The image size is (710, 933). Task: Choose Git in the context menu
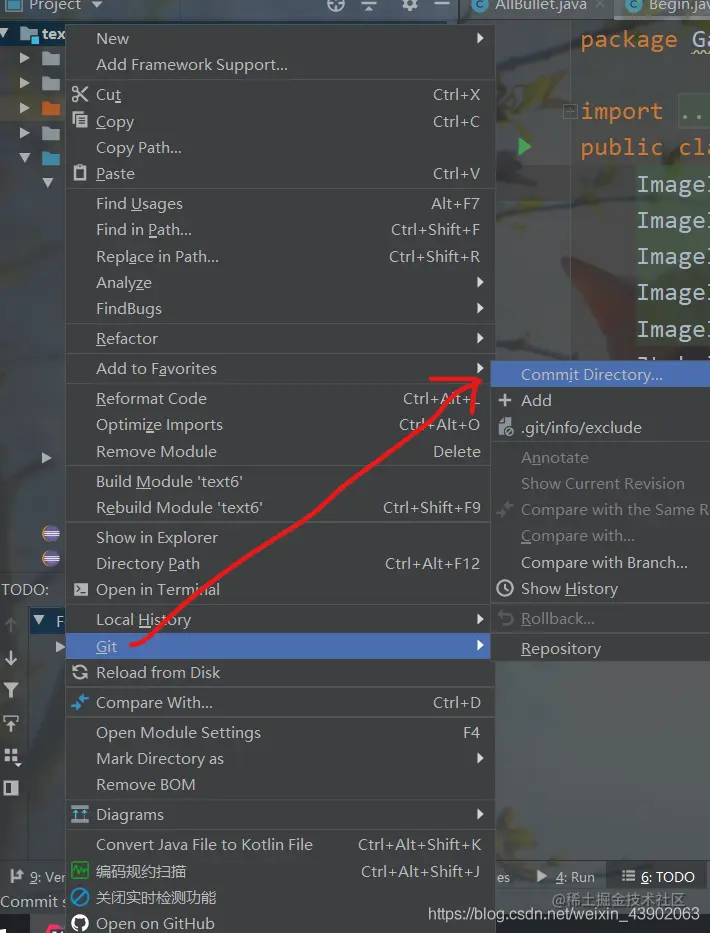pyautogui.click(x=278, y=646)
